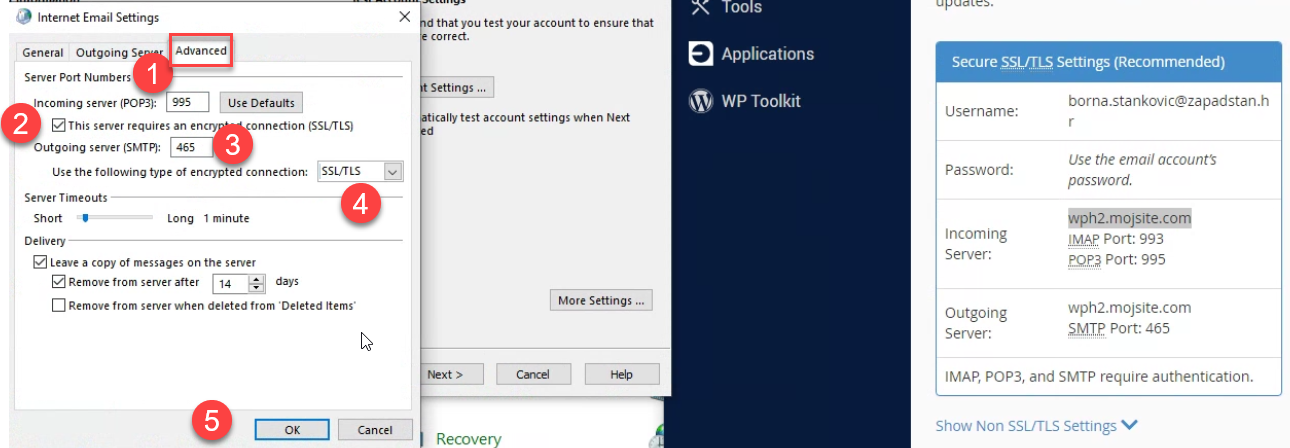Screen dimensions: 1290x448
Task: Increase days value with stepper up arrow
Action: [257, 279]
